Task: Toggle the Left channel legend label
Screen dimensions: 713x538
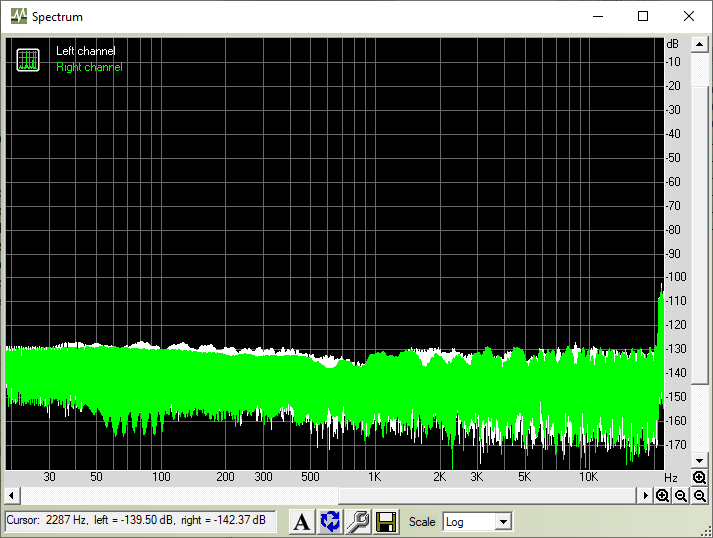Action: point(85,51)
